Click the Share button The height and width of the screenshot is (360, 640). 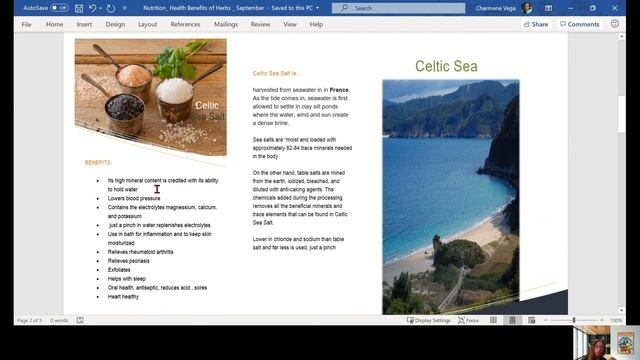pos(536,24)
